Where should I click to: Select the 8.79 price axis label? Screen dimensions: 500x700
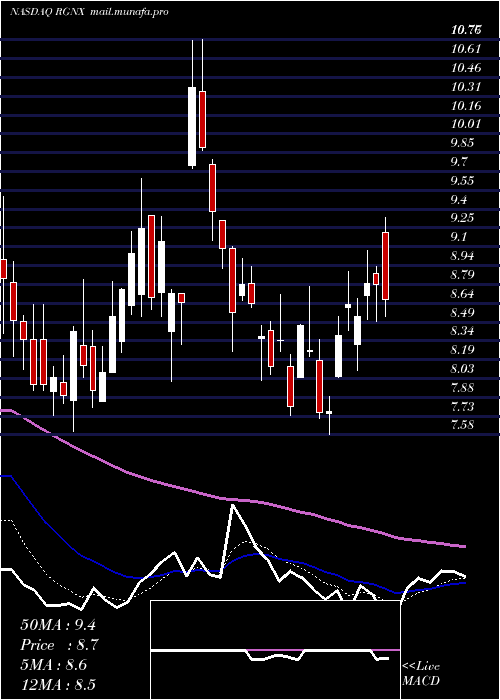(x=462, y=274)
